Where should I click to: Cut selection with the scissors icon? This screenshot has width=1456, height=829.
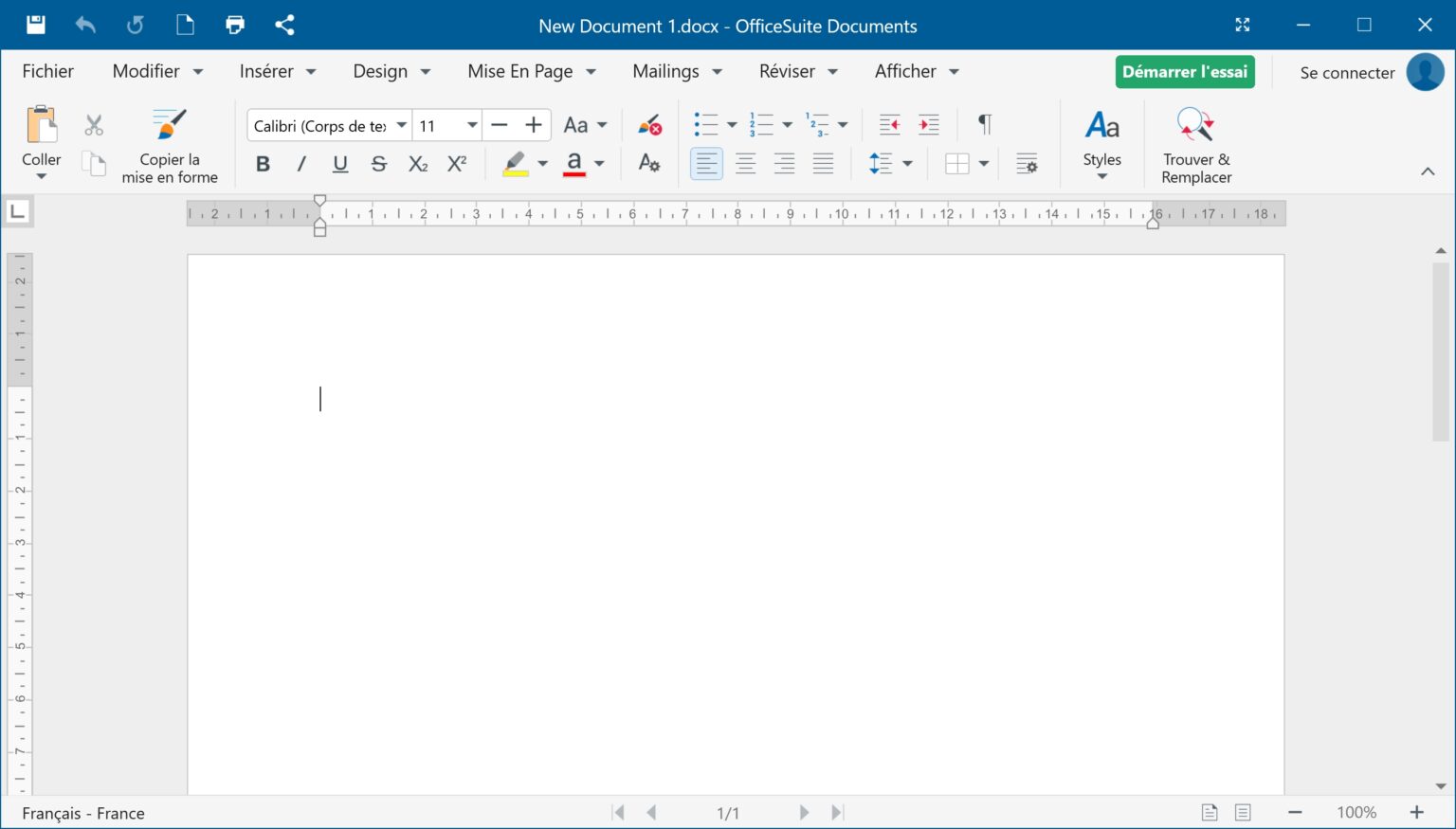coord(94,125)
